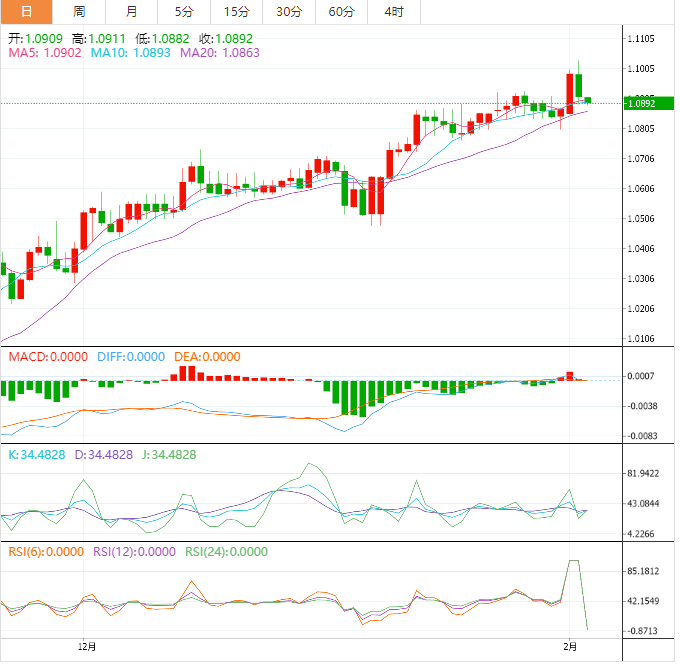Click the RSI(24) indicator label
Viewport: 680px width, 666px height.
pos(224,551)
